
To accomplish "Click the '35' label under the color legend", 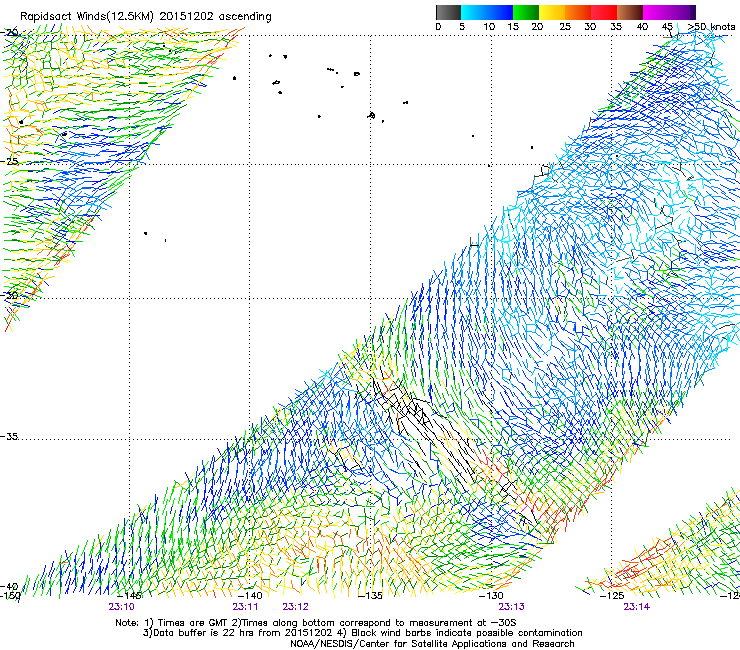I will 616,26.
